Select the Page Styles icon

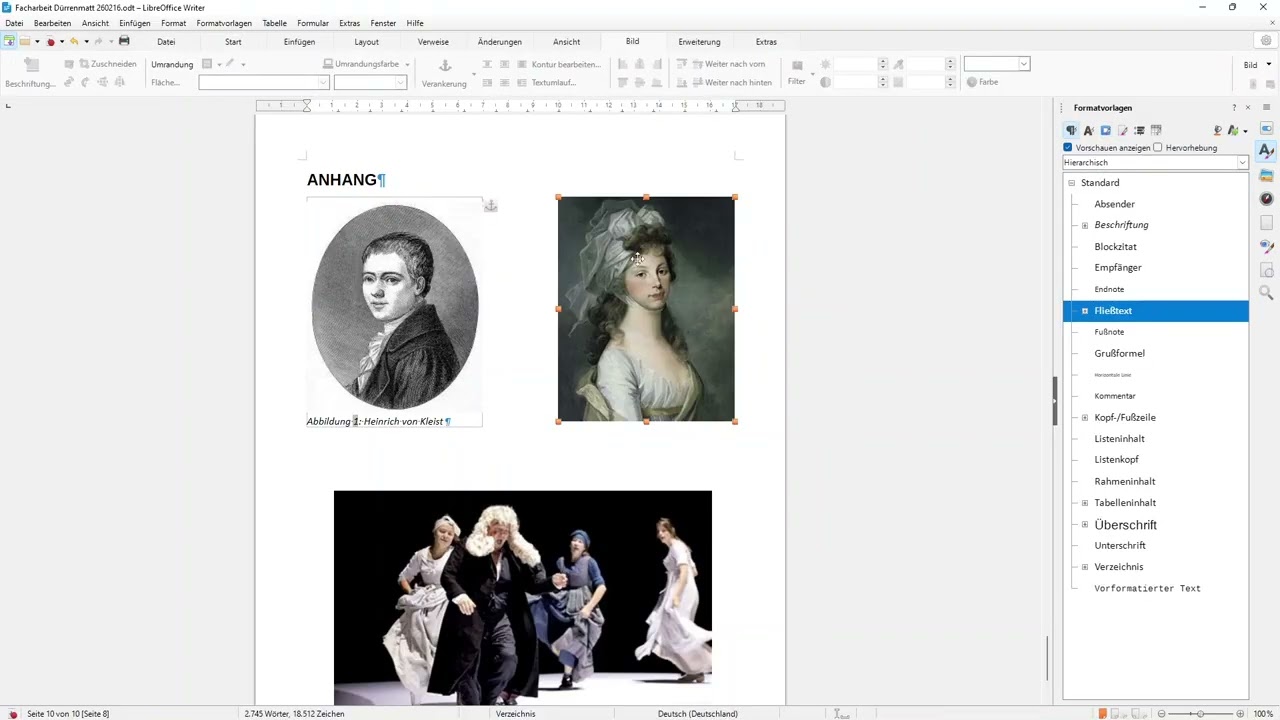coord(1122,130)
